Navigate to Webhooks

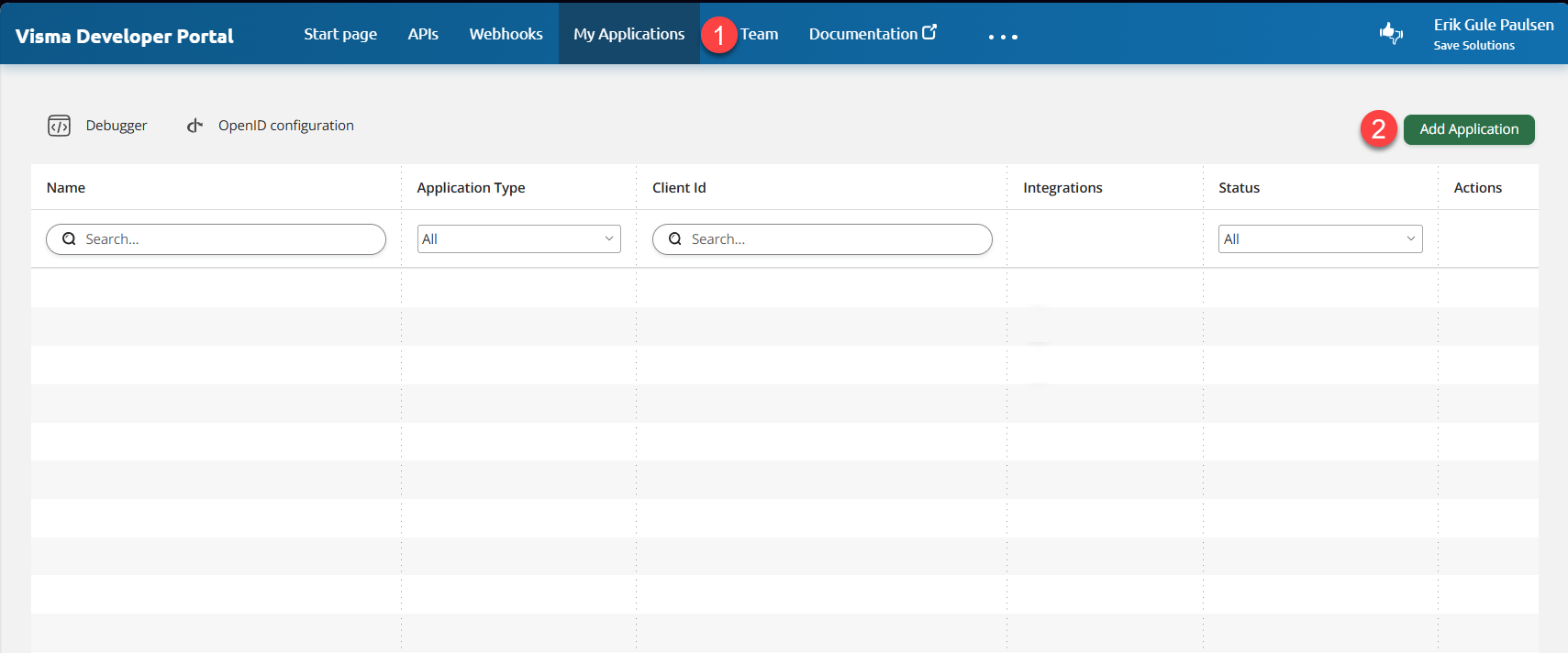click(x=506, y=34)
